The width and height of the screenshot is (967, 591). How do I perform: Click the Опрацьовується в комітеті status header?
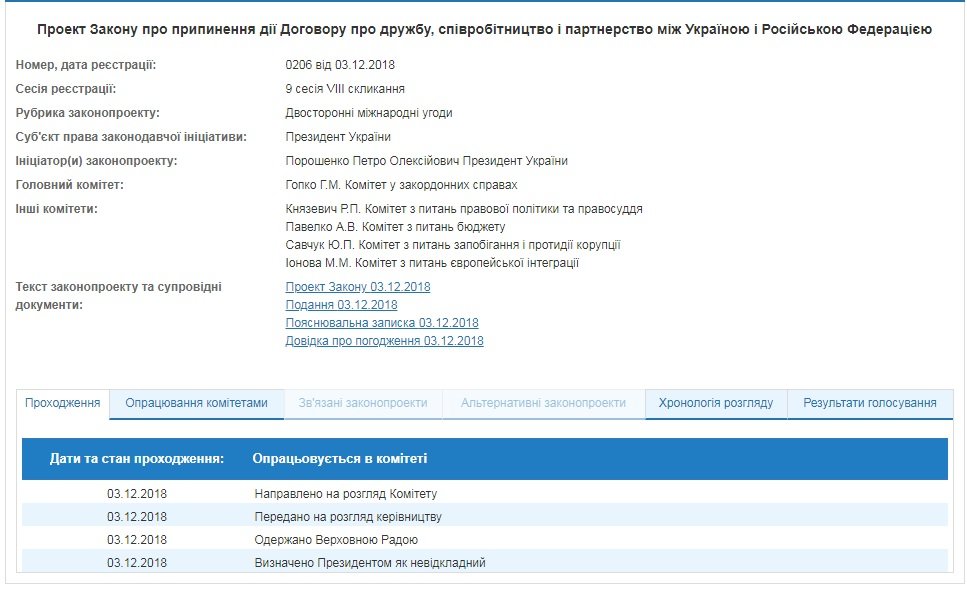click(340, 459)
